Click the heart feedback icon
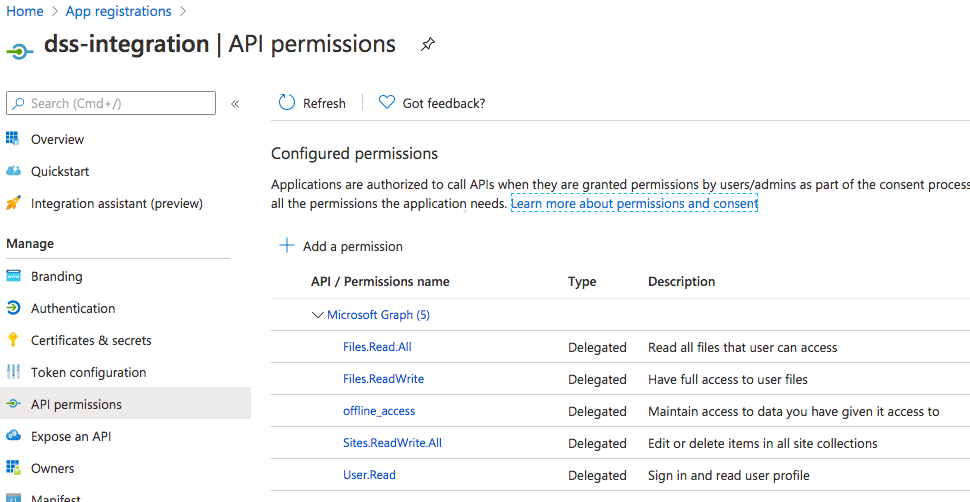This screenshot has width=970, height=502. tap(387, 103)
